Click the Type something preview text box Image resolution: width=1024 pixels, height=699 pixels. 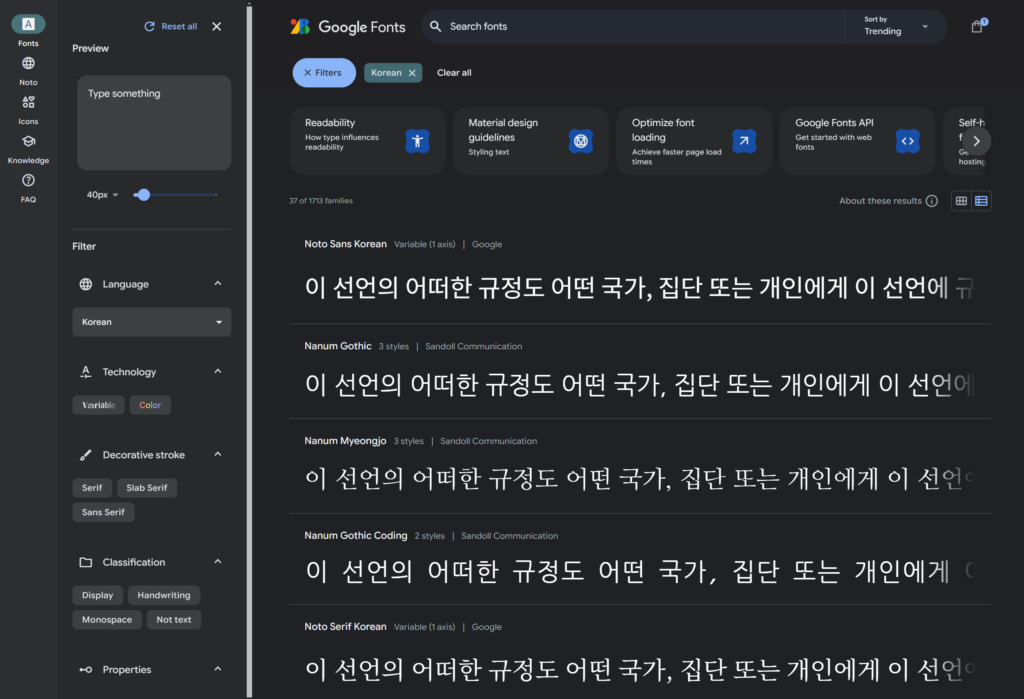coord(154,123)
